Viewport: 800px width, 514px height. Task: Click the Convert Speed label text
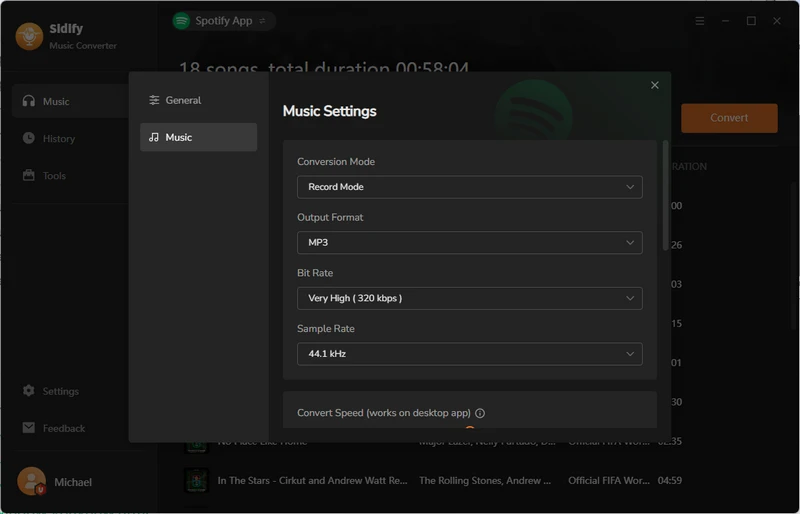(x=384, y=413)
